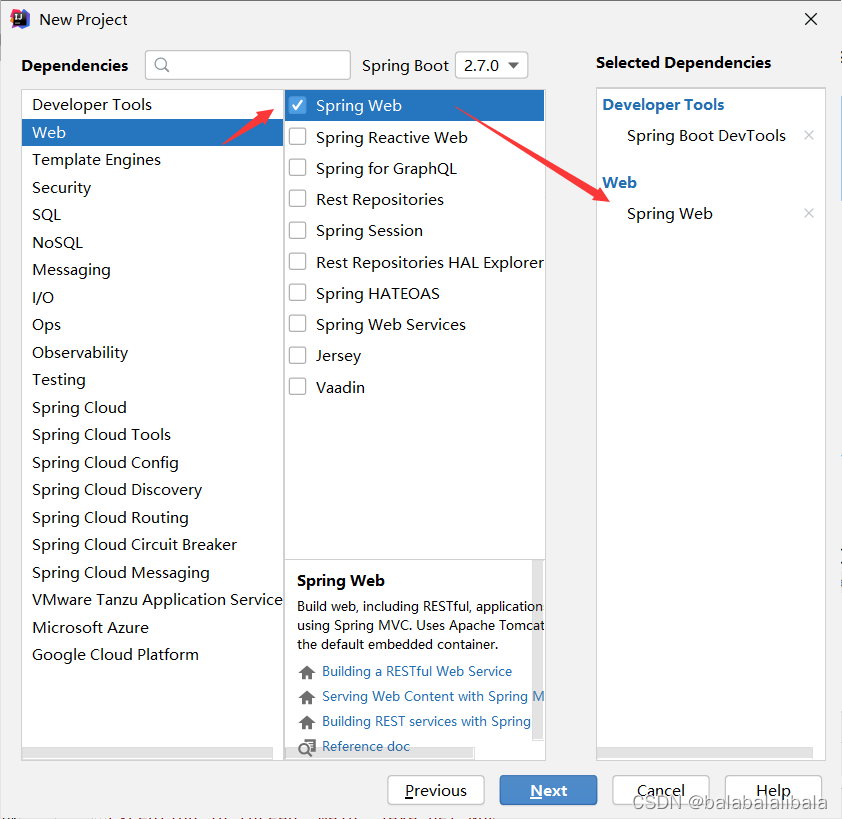This screenshot has height=819, width=842.
Task: Select the I/O category
Action: click(x=153, y=297)
